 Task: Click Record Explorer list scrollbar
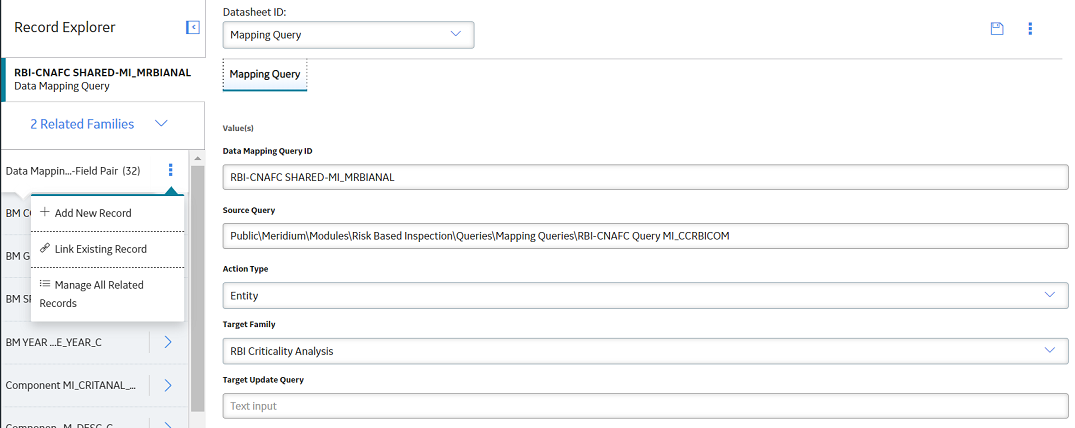[x=197, y=288]
